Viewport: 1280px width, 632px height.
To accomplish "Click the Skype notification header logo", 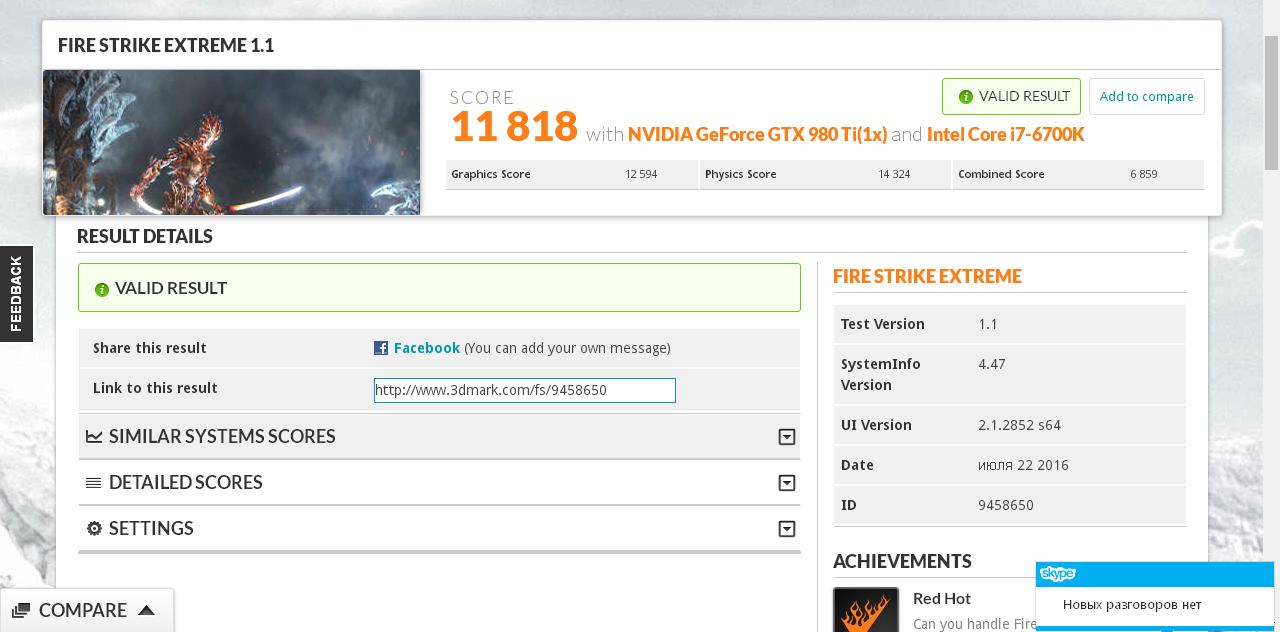I will pos(1057,574).
